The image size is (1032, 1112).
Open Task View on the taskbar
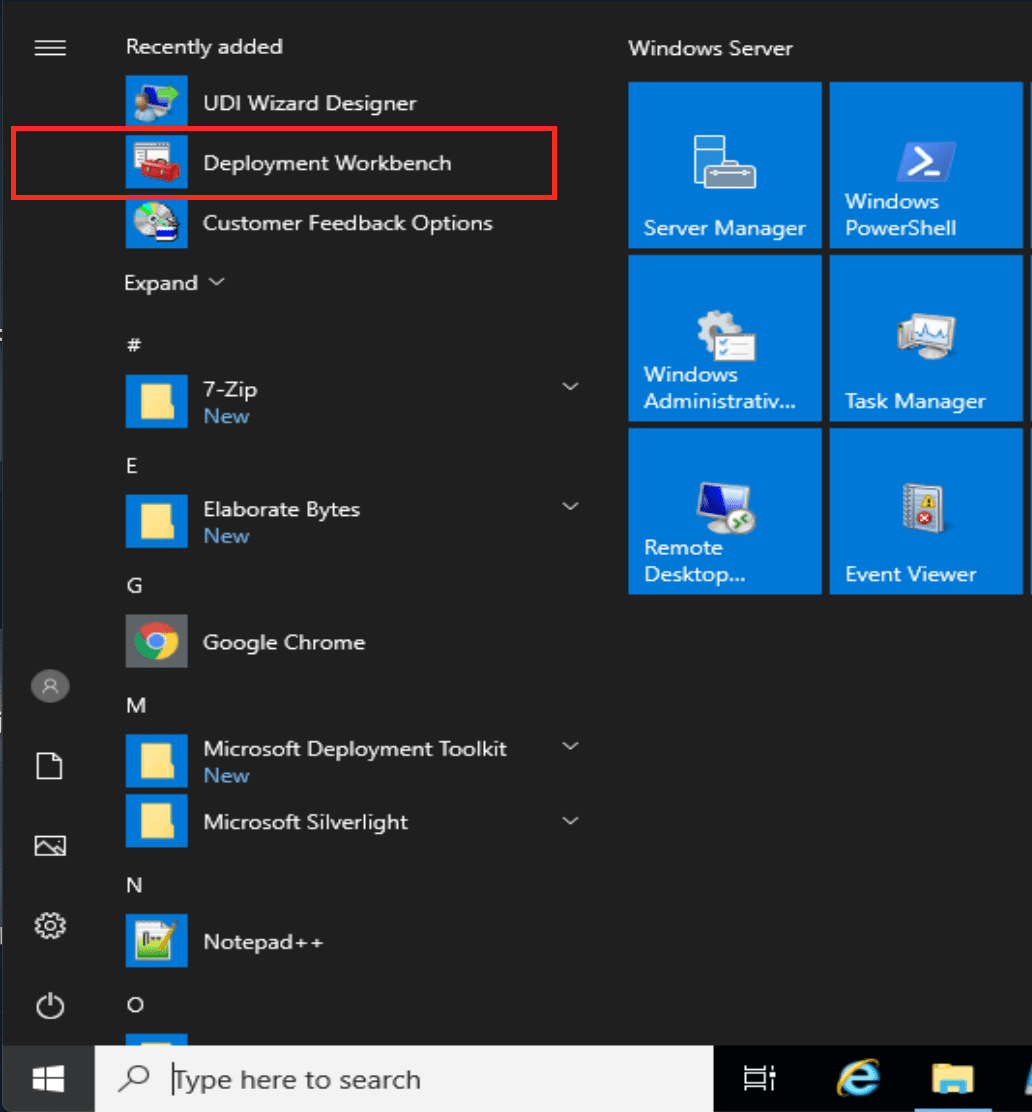760,1079
